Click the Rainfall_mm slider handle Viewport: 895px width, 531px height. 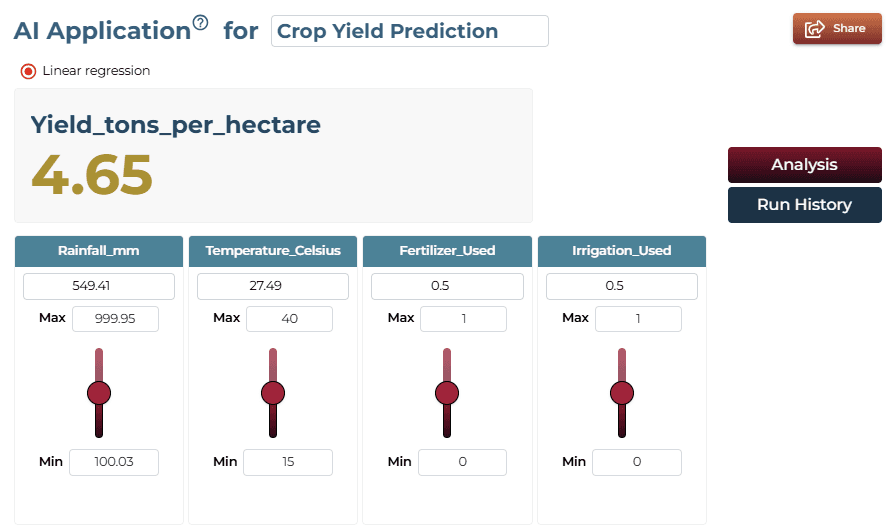[x=99, y=393]
